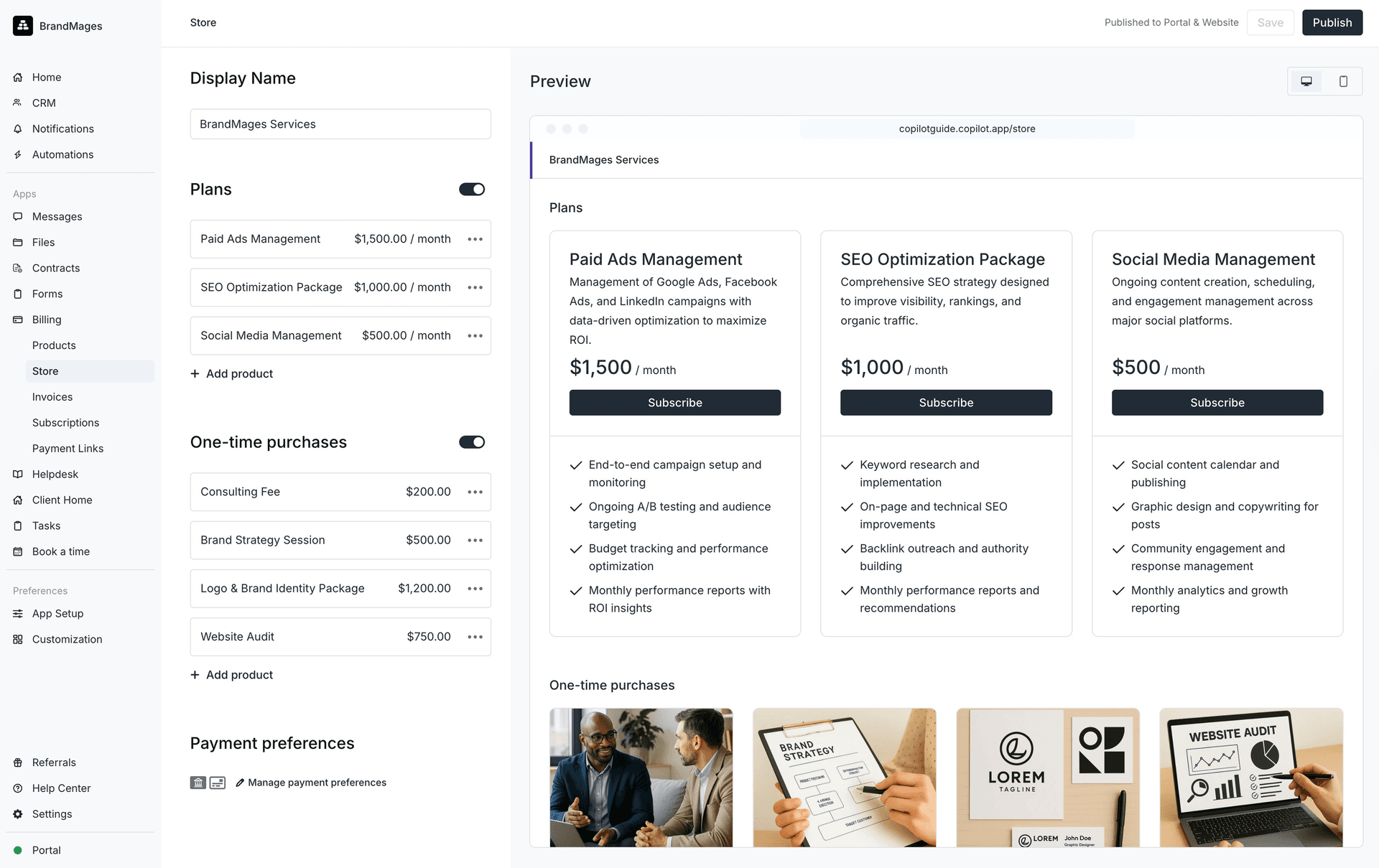This screenshot has height=868, width=1379.
Task: Click the Display Name input field
Action: tap(340, 124)
